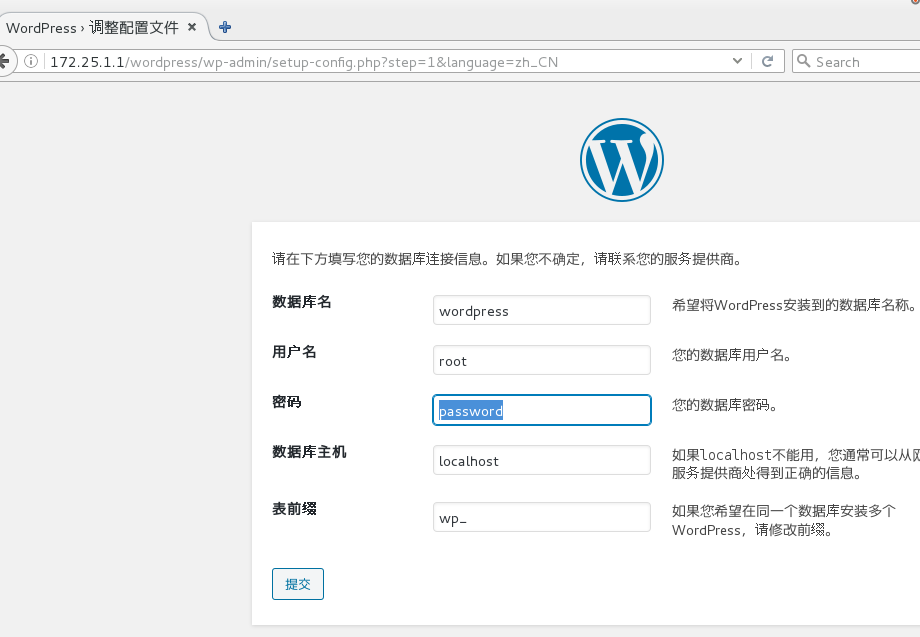Click the 用户名 field containing root
The width and height of the screenshot is (920, 637).
click(x=542, y=360)
